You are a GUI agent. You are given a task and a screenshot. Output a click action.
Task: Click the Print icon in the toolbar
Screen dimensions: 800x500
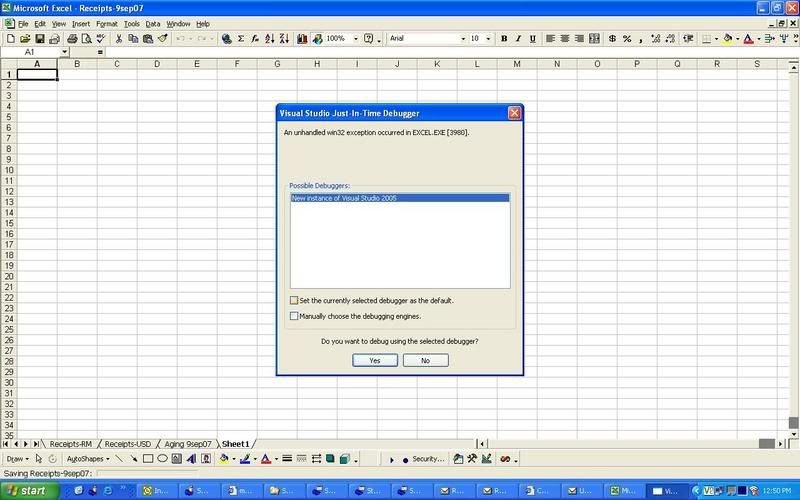click(71, 39)
